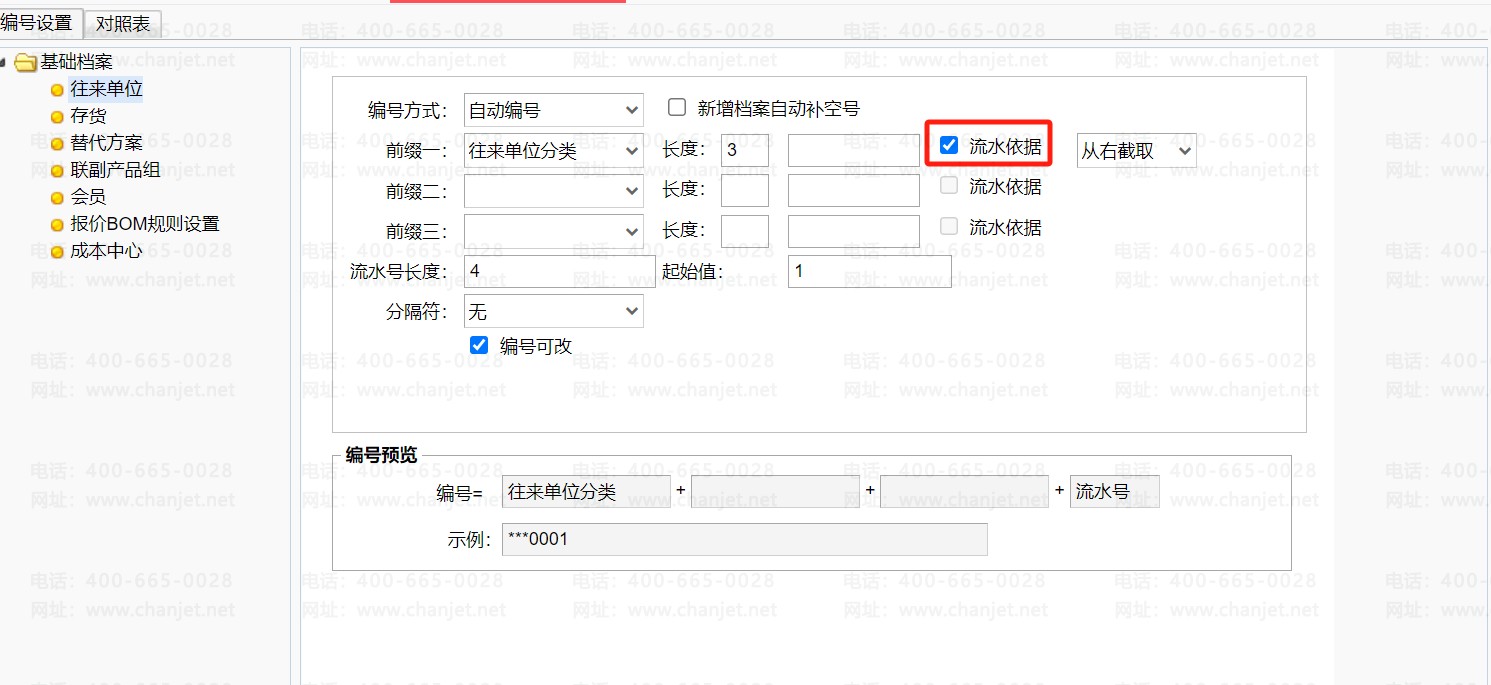Click the 基础档案 folder icon

[x=25, y=63]
